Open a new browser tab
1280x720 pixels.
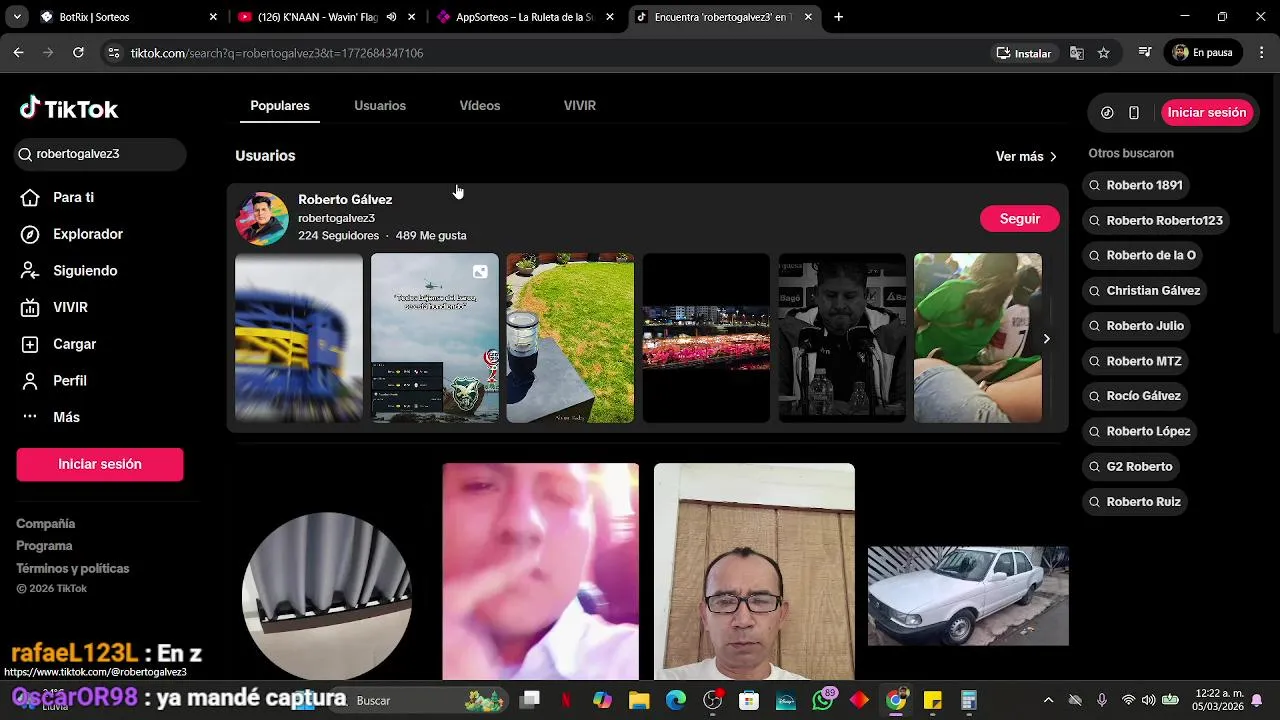838,17
